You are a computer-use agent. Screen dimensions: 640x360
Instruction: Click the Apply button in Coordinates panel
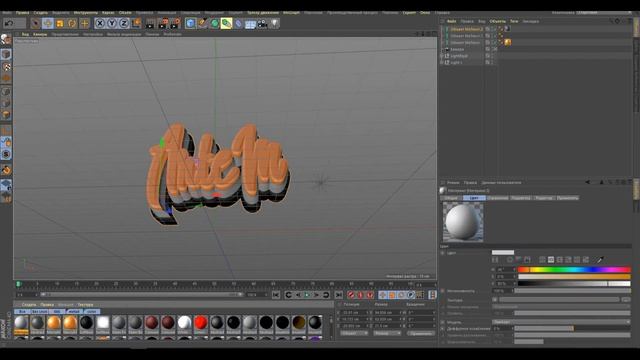[421, 333]
